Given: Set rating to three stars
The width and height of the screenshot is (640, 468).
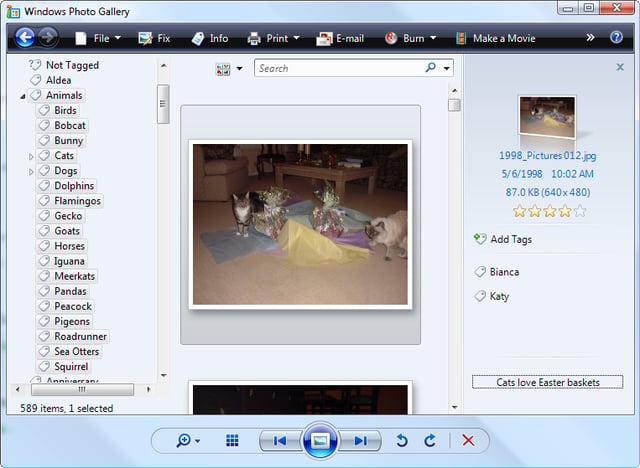Looking at the screenshot, I should pyautogui.click(x=550, y=211).
